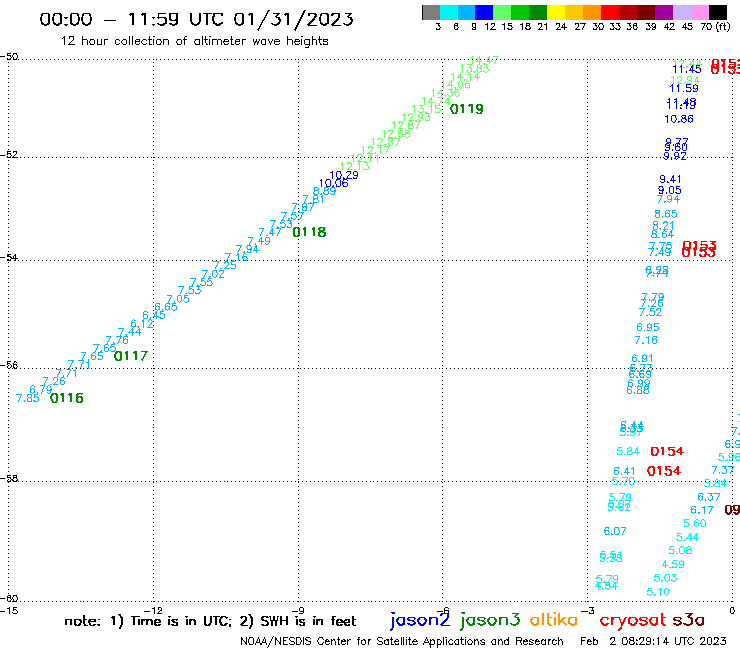Select the wave height value 9.05
Viewport: 740px width, 650px height.
point(670,190)
